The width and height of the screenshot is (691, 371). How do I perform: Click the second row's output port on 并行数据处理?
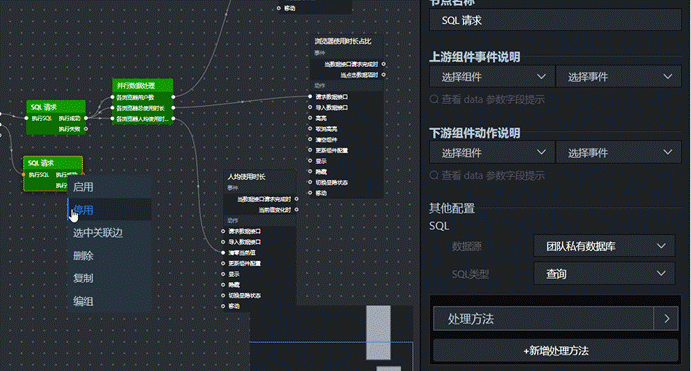173,108
